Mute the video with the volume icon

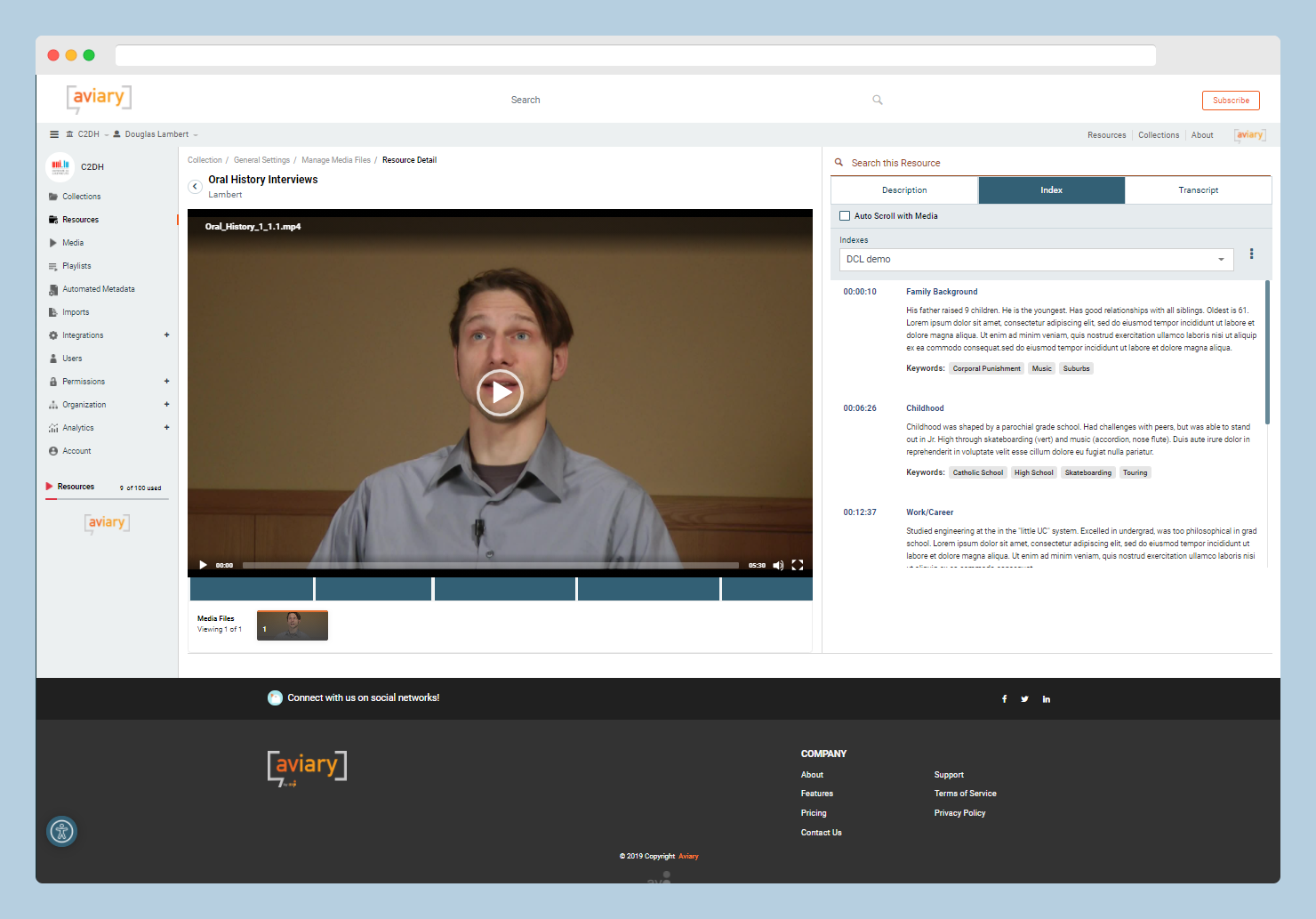click(x=778, y=566)
